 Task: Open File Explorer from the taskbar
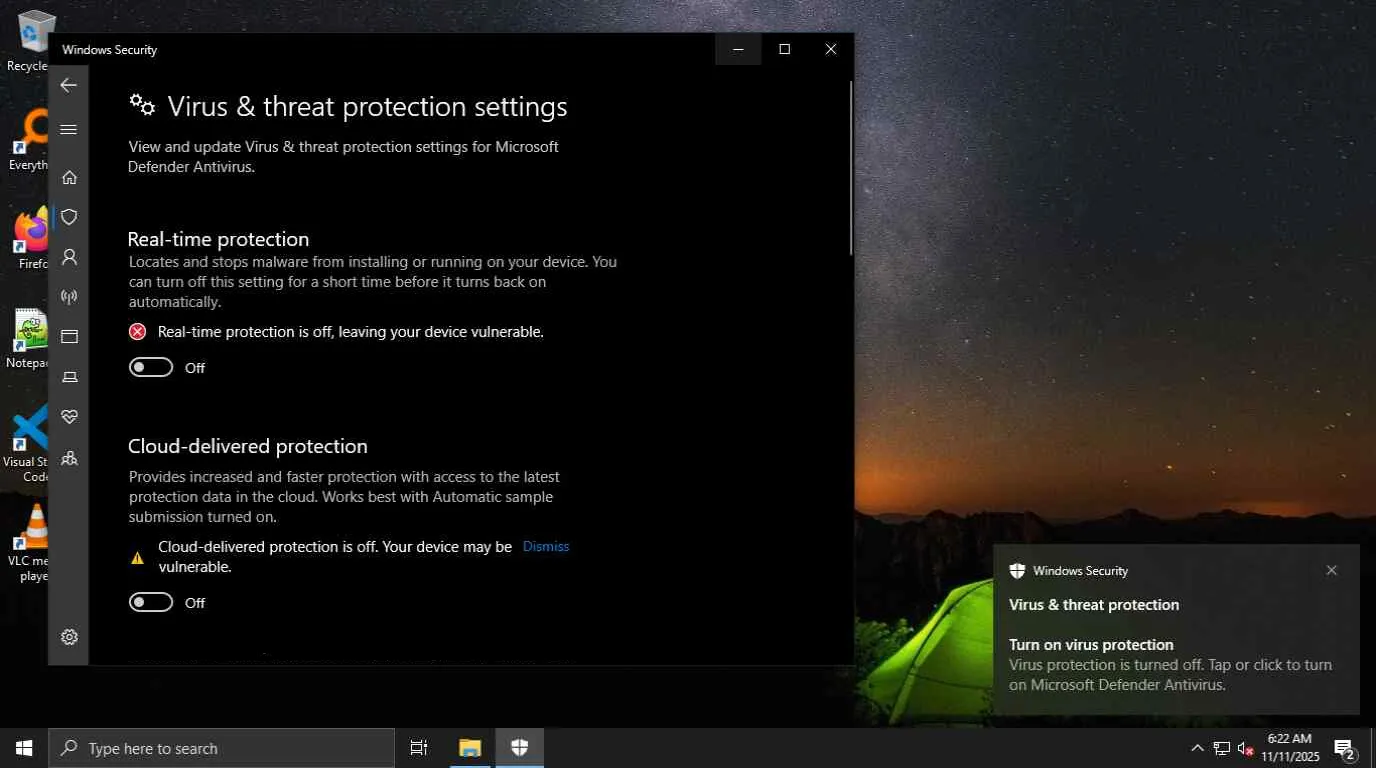470,748
